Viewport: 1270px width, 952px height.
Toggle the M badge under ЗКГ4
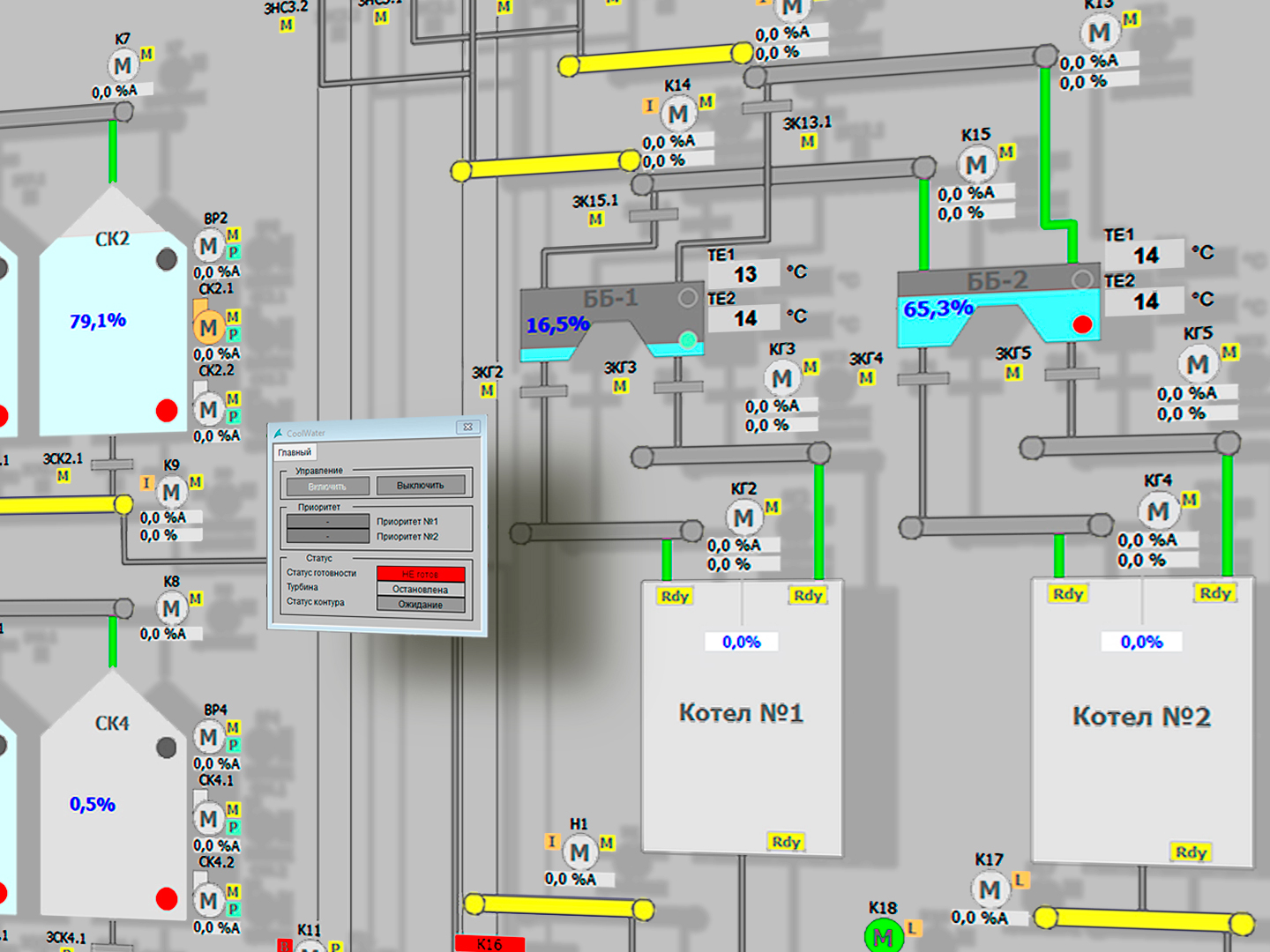click(866, 377)
